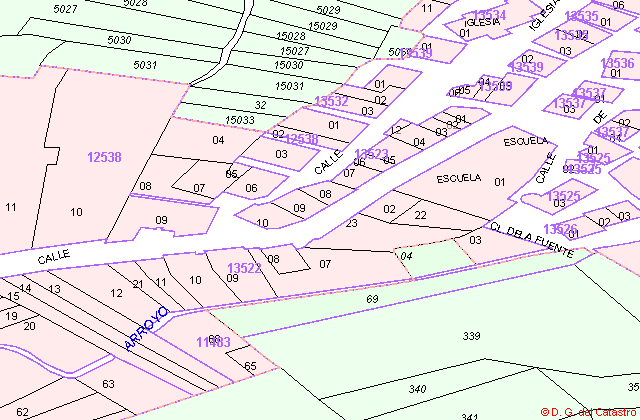This screenshot has height=420, width=640.
Task: Click parcel 15033 label
Action: 240,120
